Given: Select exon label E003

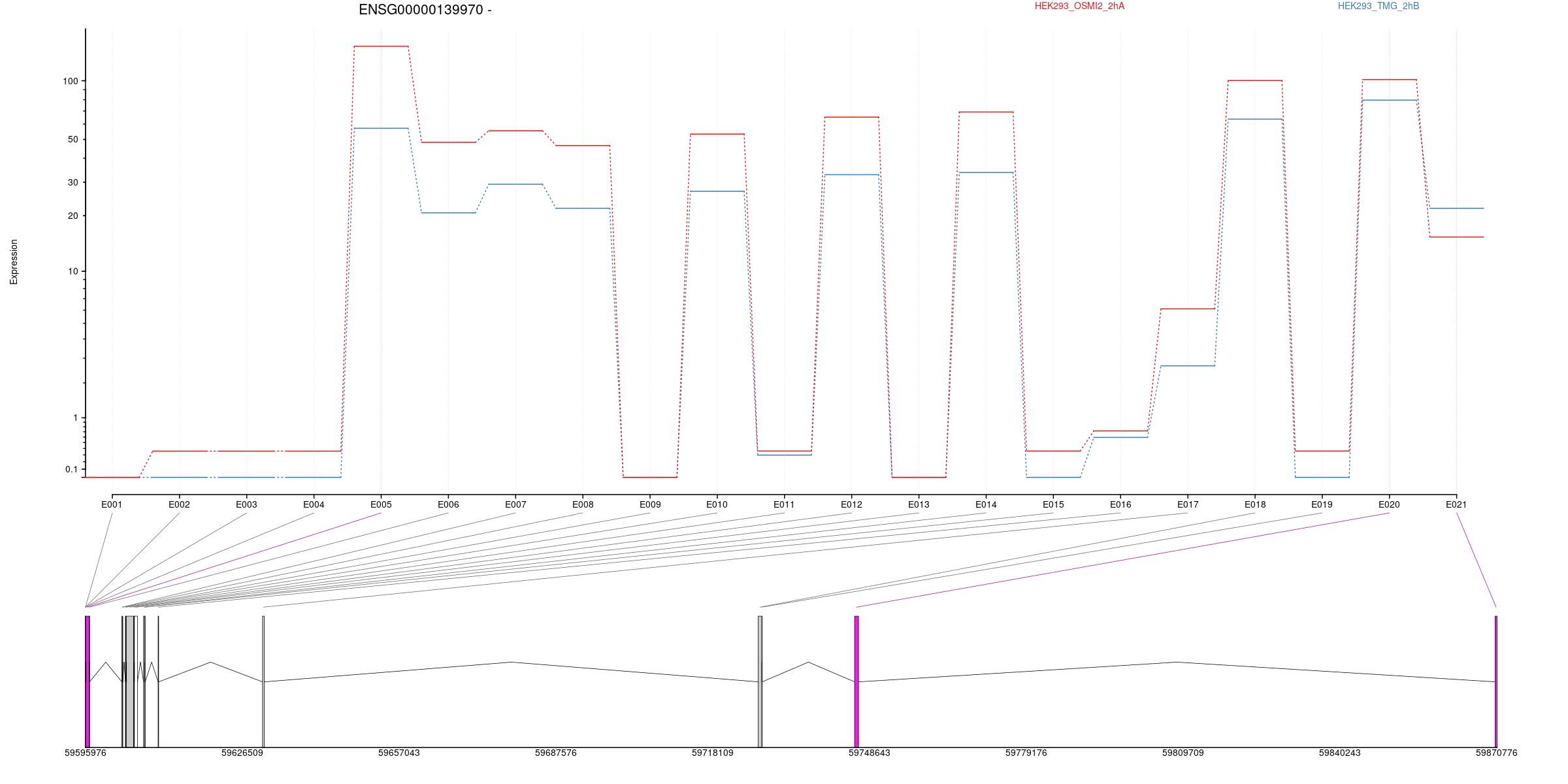Looking at the screenshot, I should coord(246,504).
